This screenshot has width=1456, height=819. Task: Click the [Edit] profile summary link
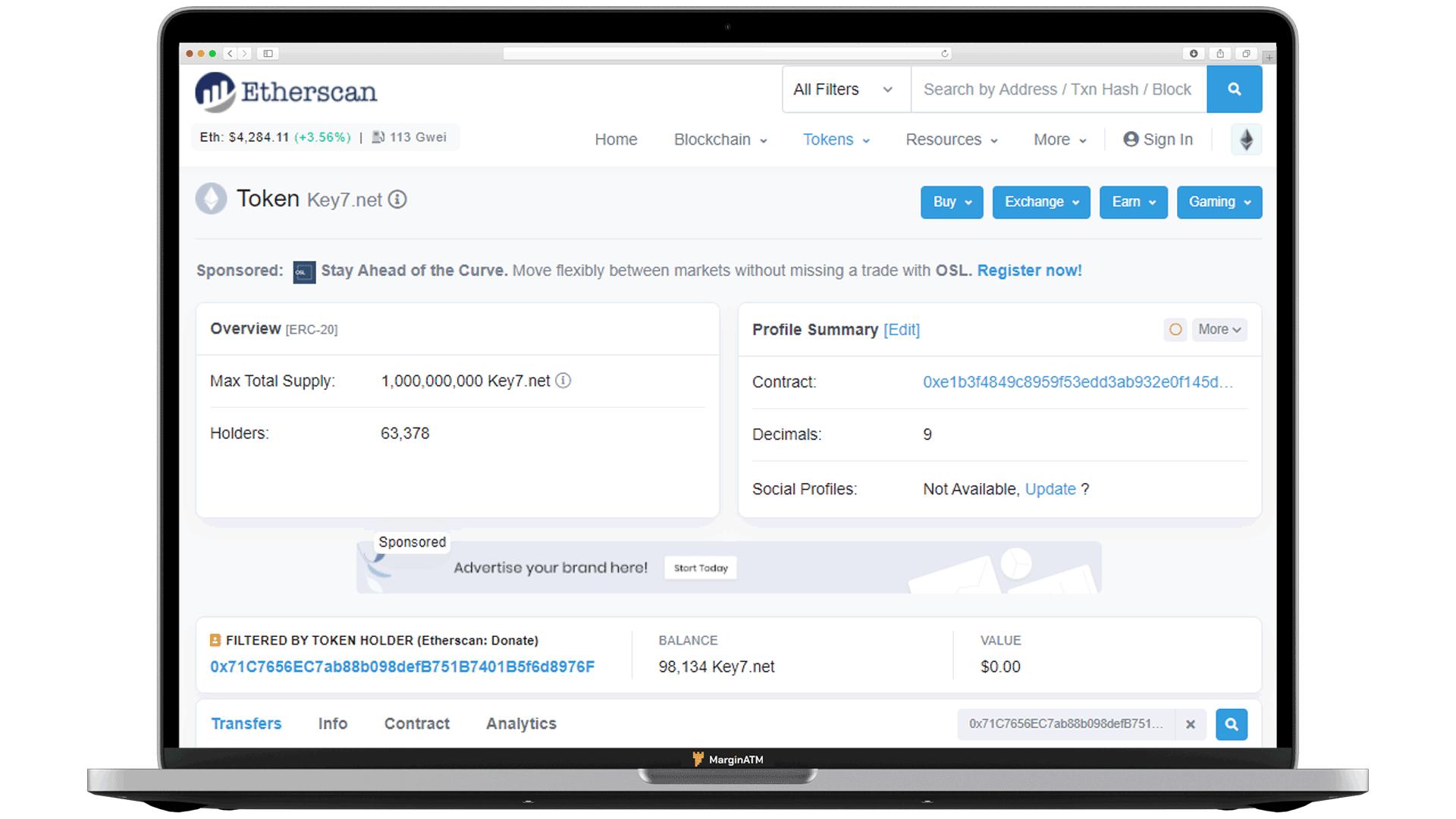pyautogui.click(x=902, y=330)
